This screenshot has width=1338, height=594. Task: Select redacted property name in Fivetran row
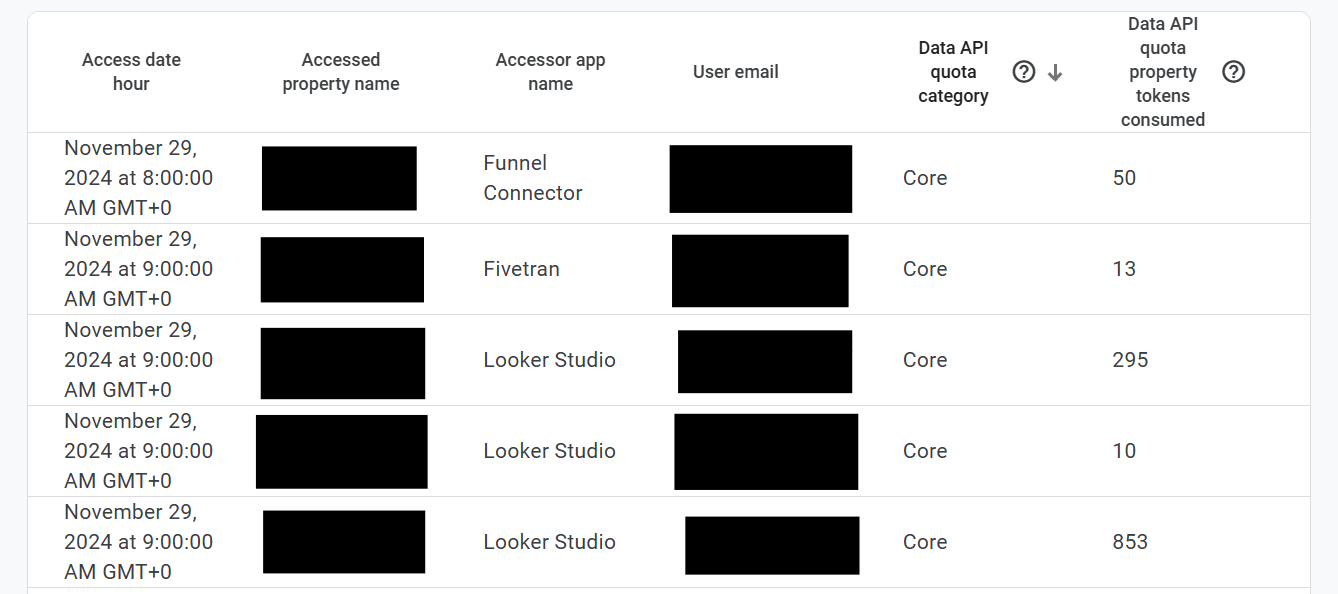pos(342,270)
